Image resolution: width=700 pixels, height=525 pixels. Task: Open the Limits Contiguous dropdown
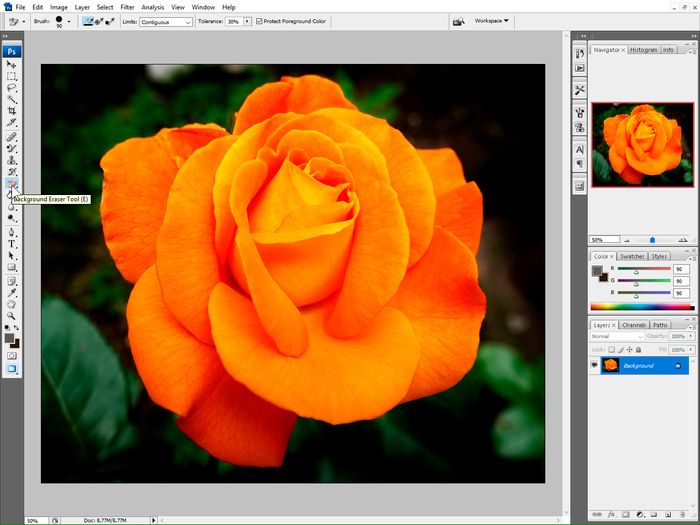[166, 21]
